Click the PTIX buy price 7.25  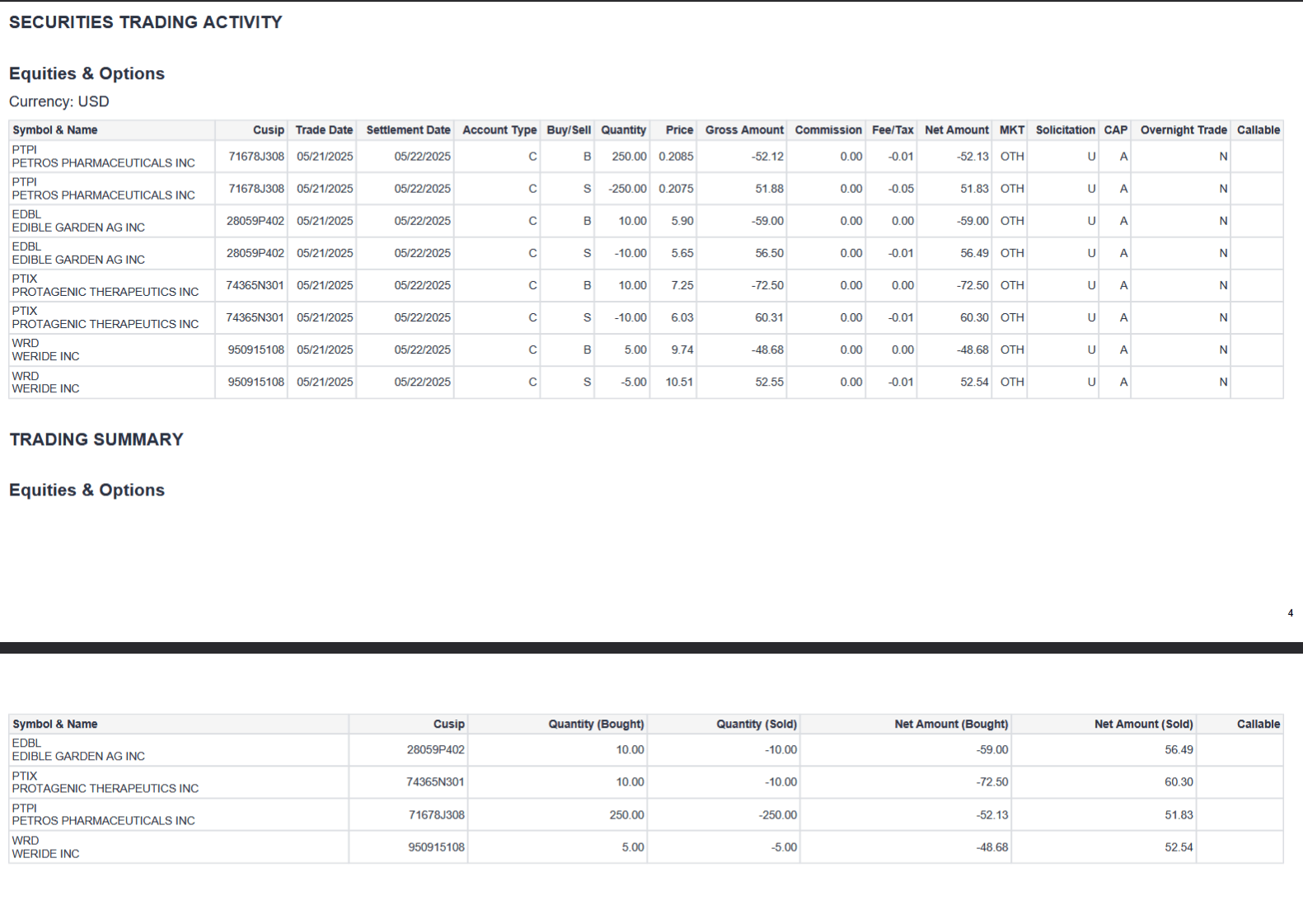click(x=682, y=285)
